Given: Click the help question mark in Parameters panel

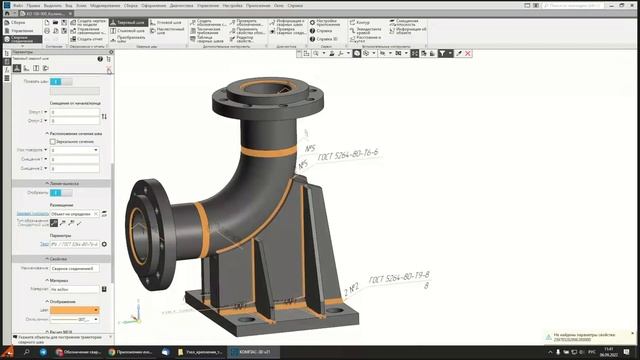Looking at the screenshot, I should 100,59.
